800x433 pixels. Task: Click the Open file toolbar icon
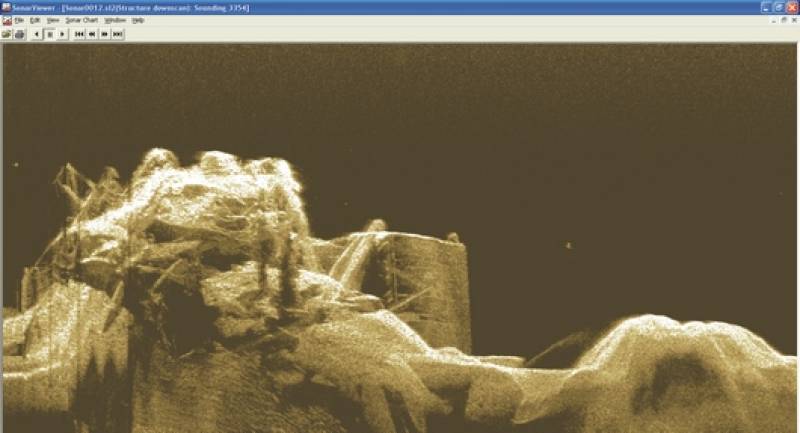[x=7, y=34]
